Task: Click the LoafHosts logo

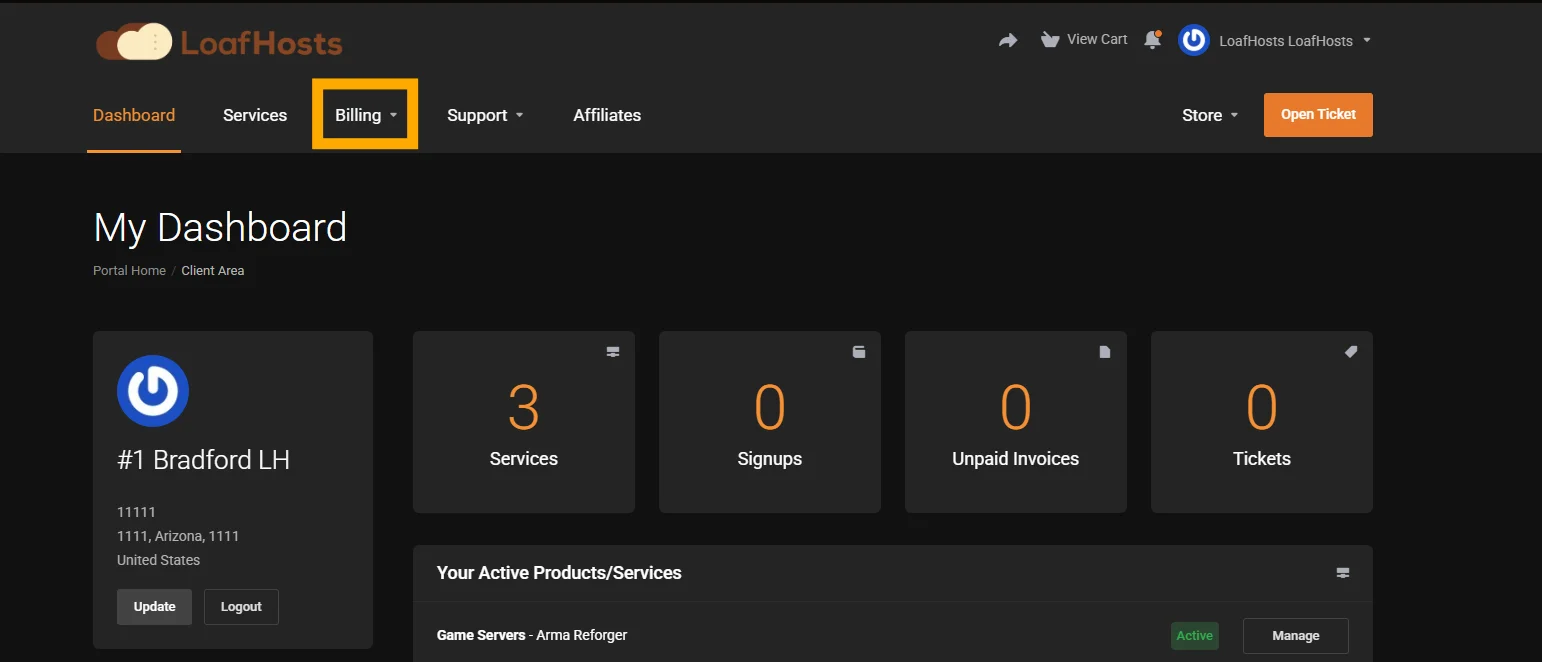Action: 218,42
